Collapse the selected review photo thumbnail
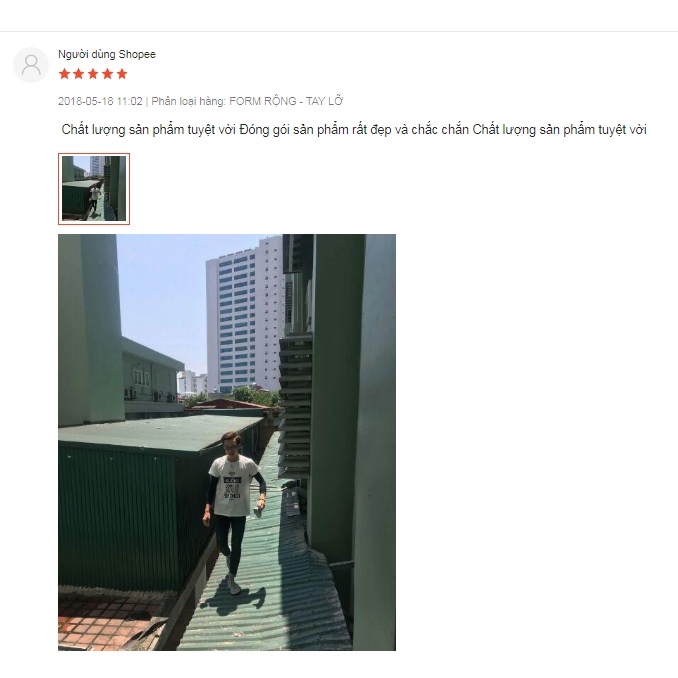The width and height of the screenshot is (678, 678). (94, 189)
